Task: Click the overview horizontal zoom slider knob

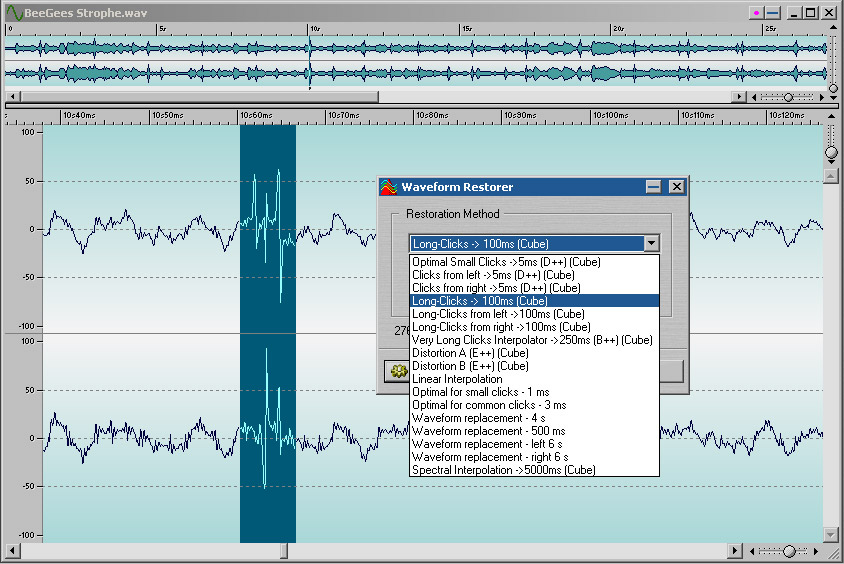Action: point(789,97)
